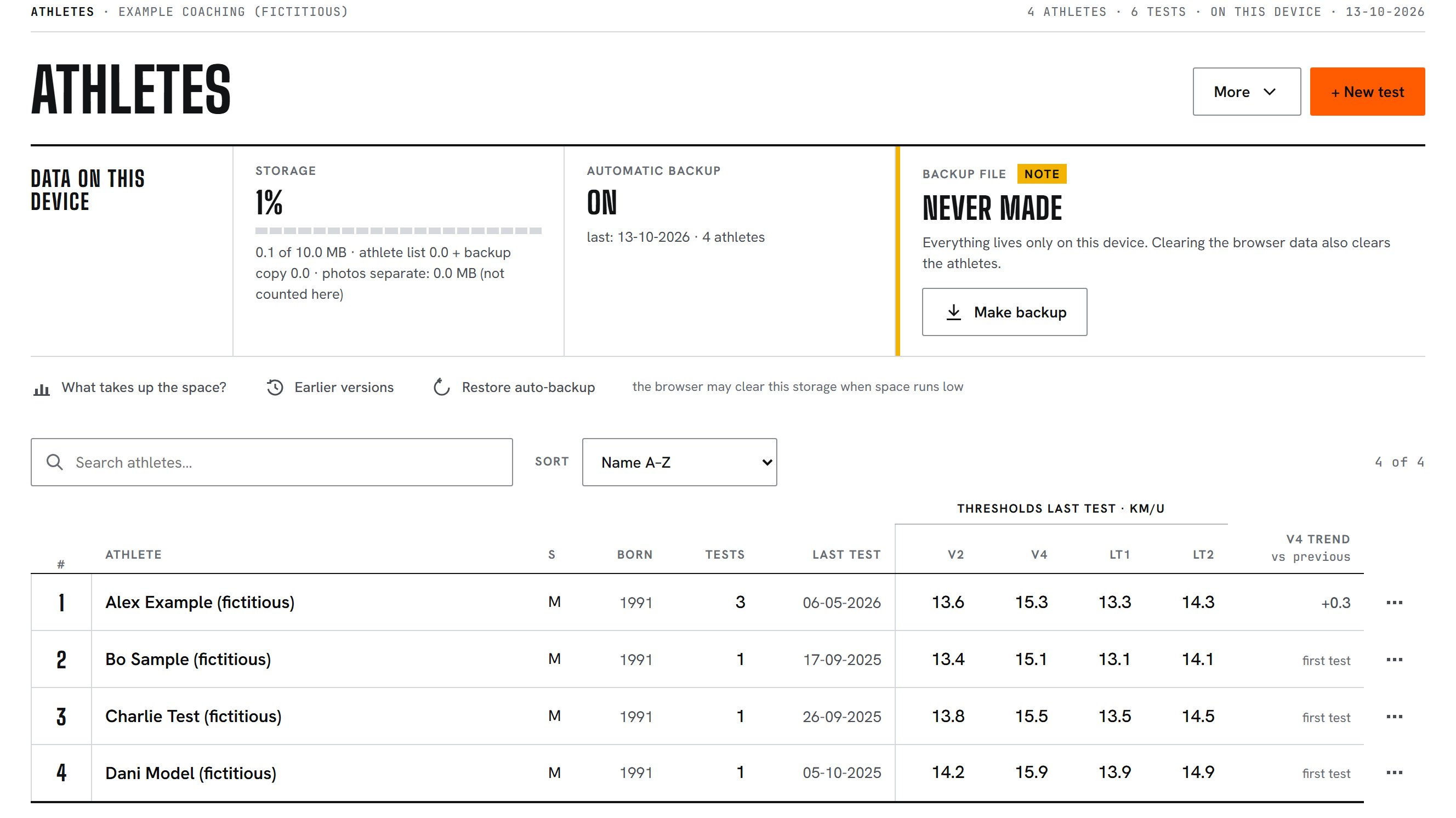The image size is (1456, 818).
Task: Click the bar chart icon by 'What takes up the space?'
Action: tap(41, 388)
